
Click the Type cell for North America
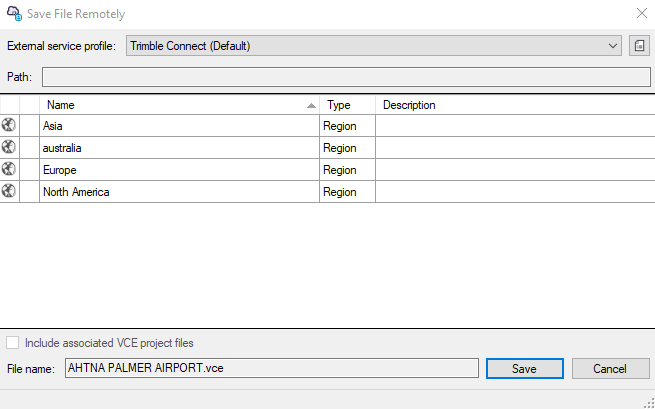tap(347, 192)
